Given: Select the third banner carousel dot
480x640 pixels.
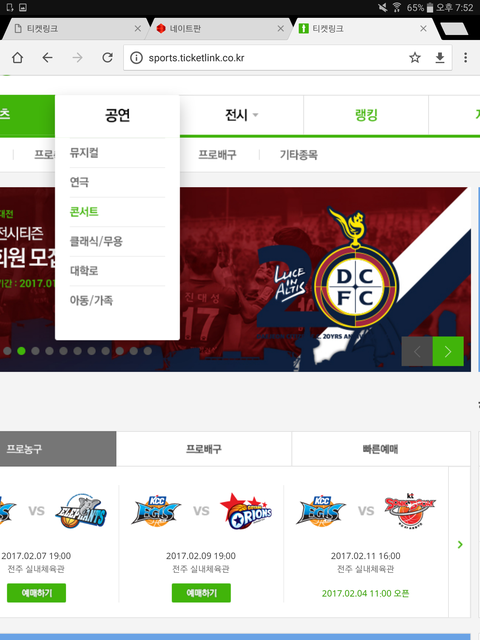Looking at the screenshot, I should [36, 351].
